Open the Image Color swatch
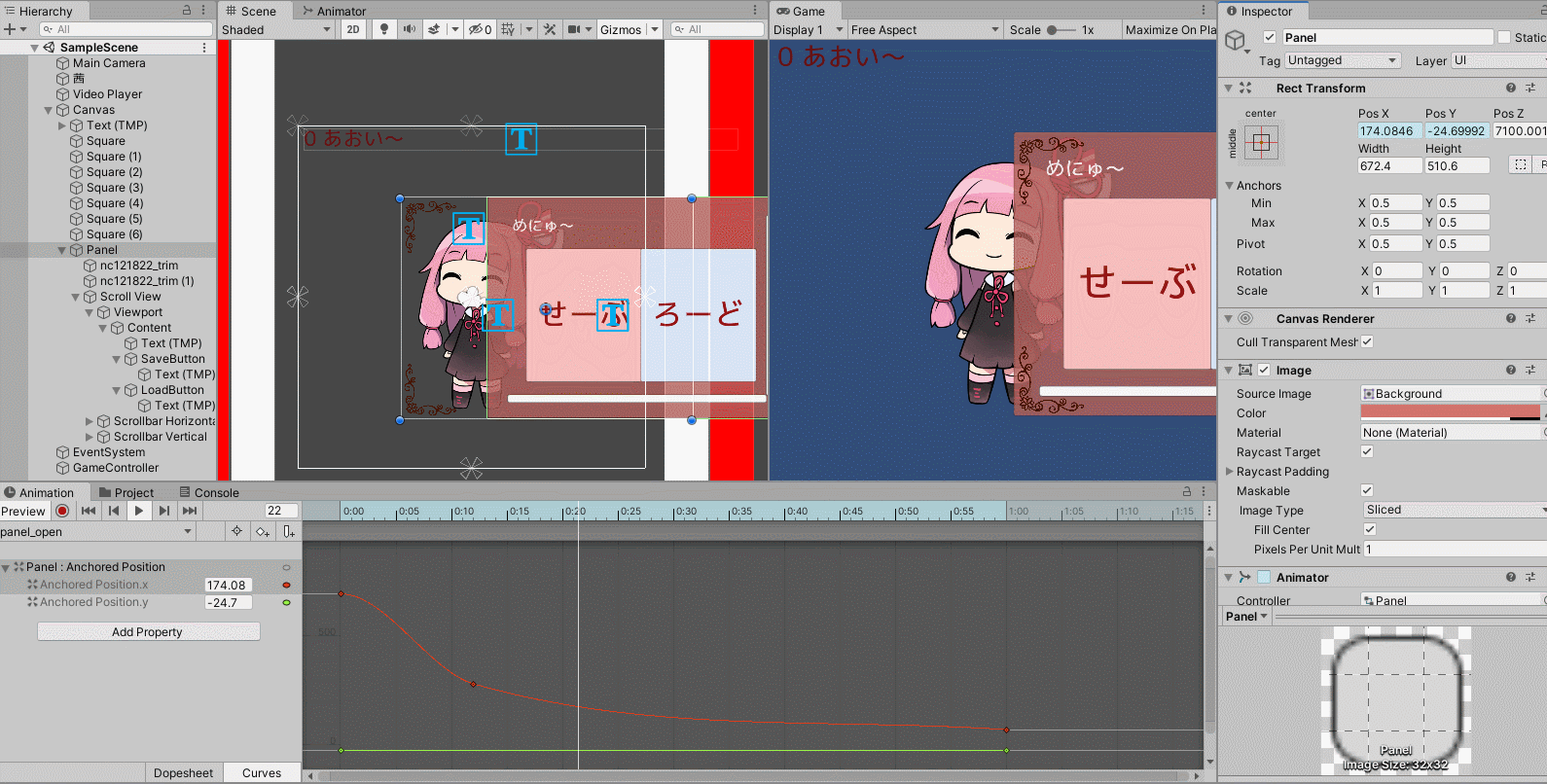The width and height of the screenshot is (1547, 784). coord(1450,412)
